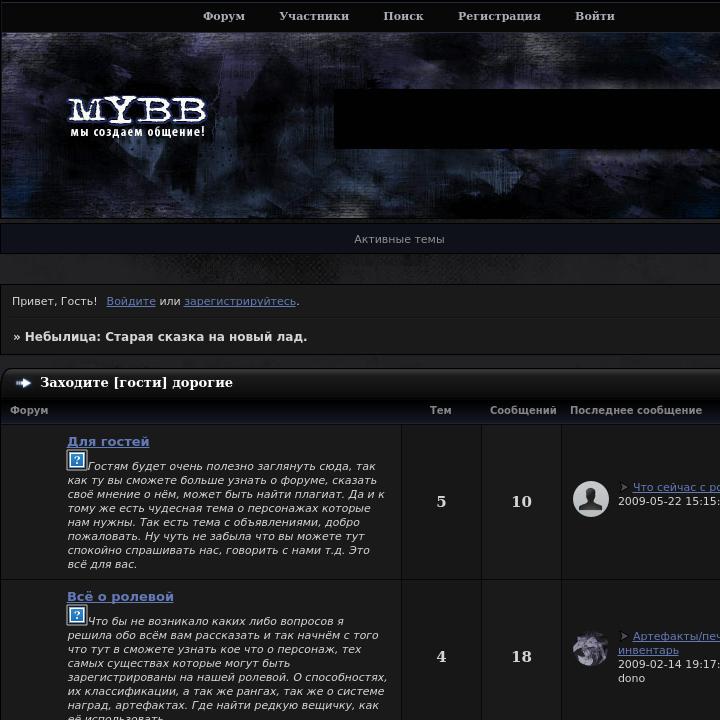Click arrow icon before Артефакты link
This screenshot has width=720, height=720.
624,636
